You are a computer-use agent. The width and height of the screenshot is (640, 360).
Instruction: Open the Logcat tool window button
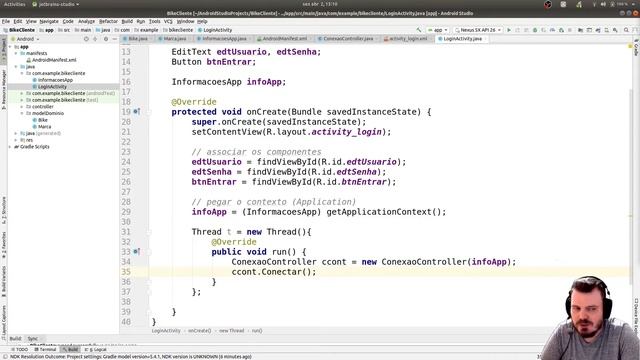tap(96, 349)
